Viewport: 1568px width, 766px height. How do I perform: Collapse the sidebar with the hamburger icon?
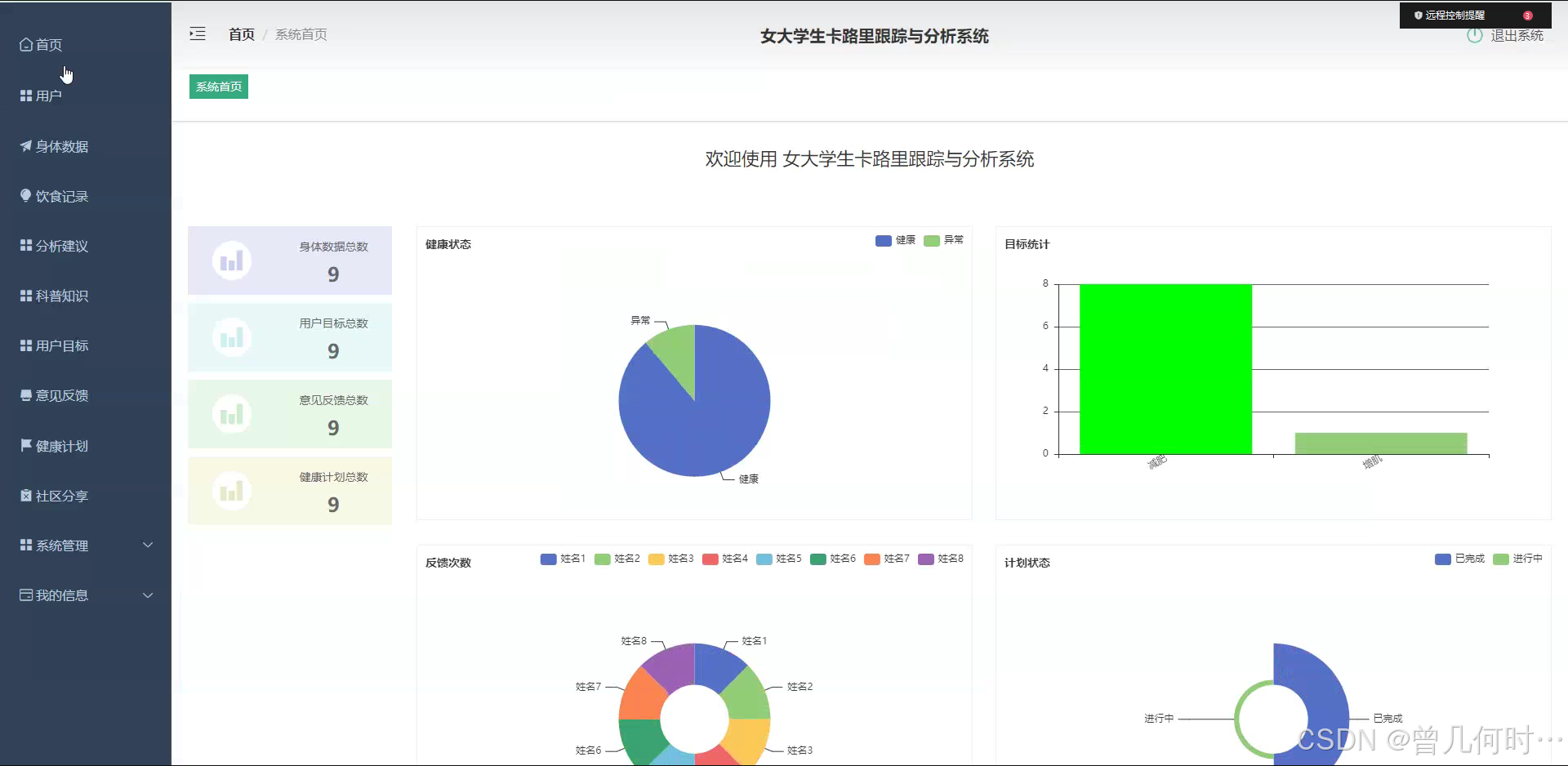[198, 33]
